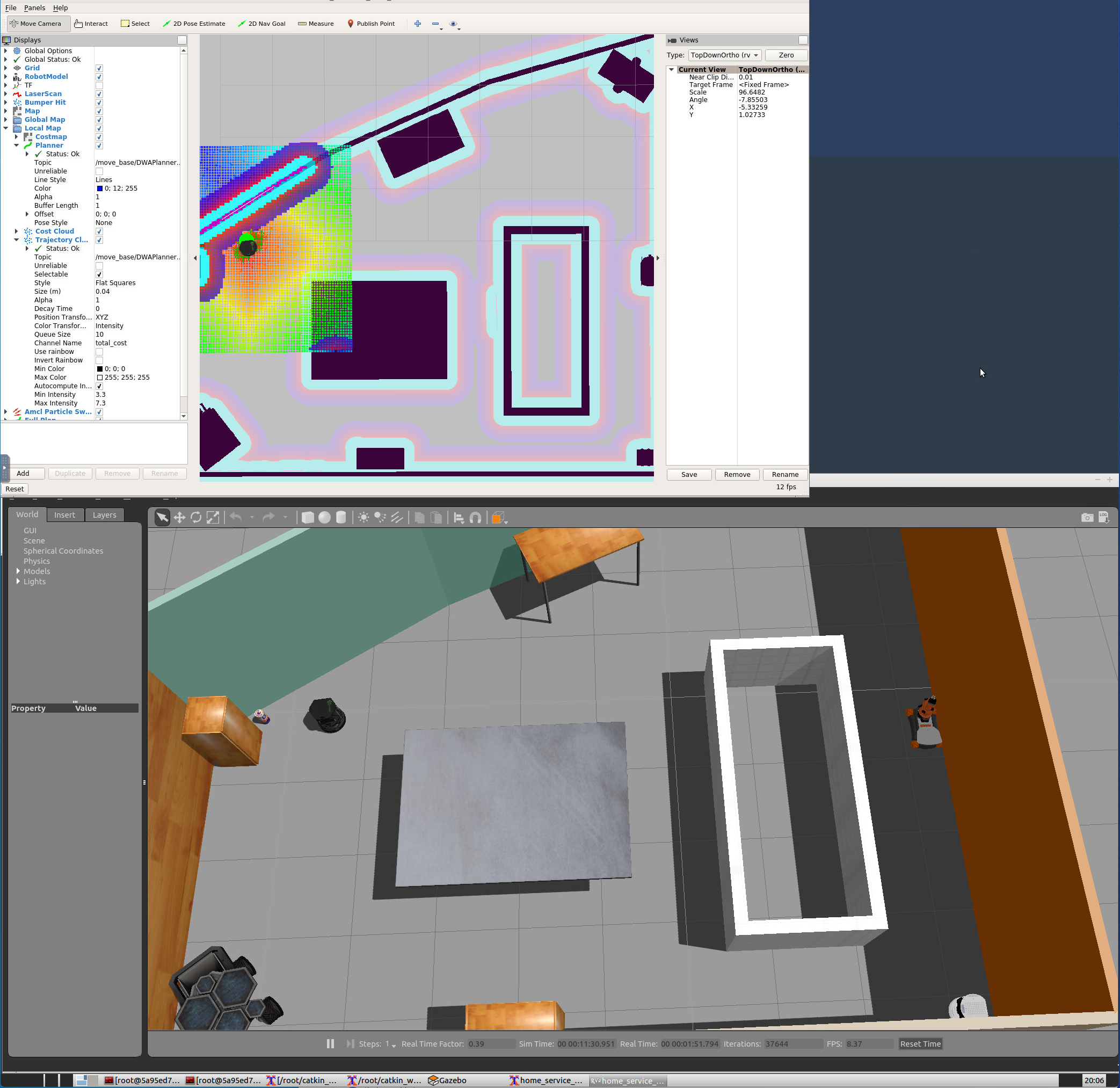The image size is (1120, 1088).
Task: Uncheck the Grid display checkbox
Action: pos(99,68)
